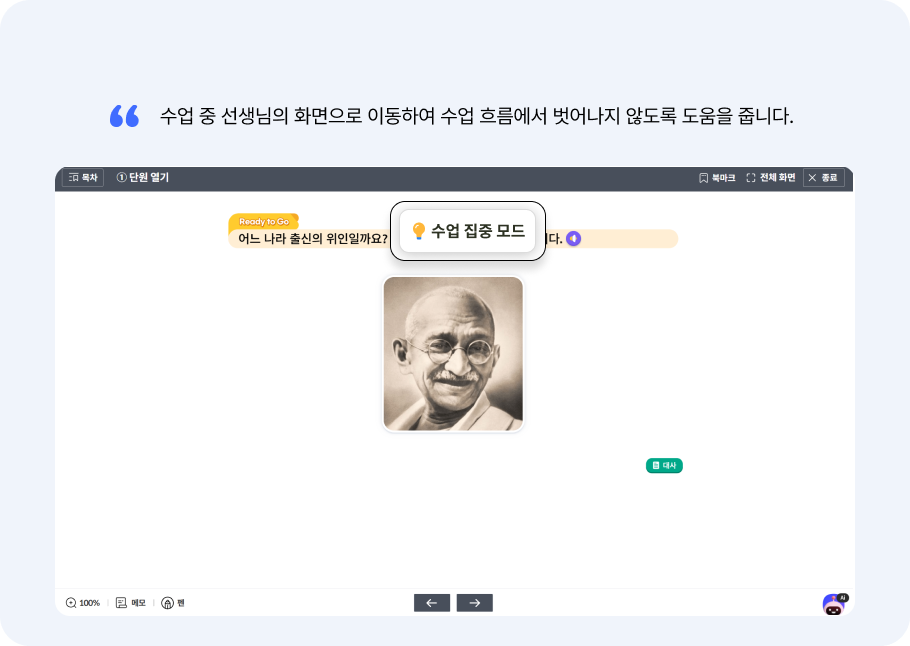
Task: Open the 대사 script dialogue popup
Action: tap(664, 465)
